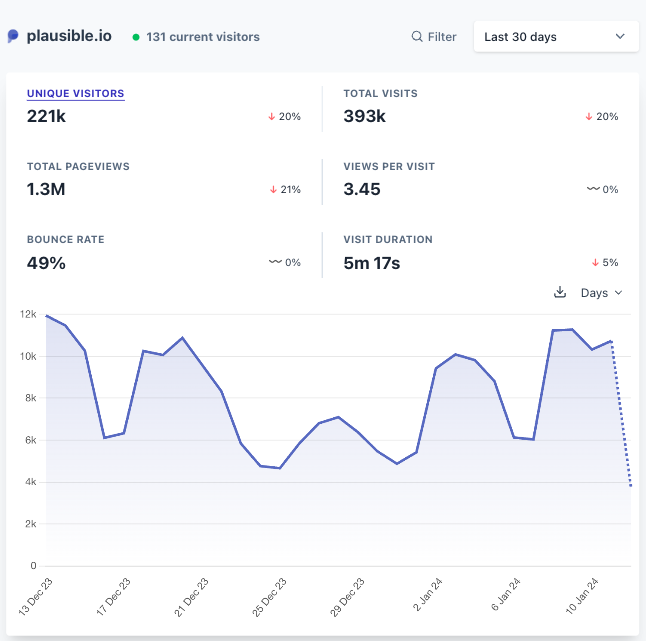Click the 4k y-axis label
This screenshot has height=641, width=646.
pyautogui.click(x=30, y=482)
